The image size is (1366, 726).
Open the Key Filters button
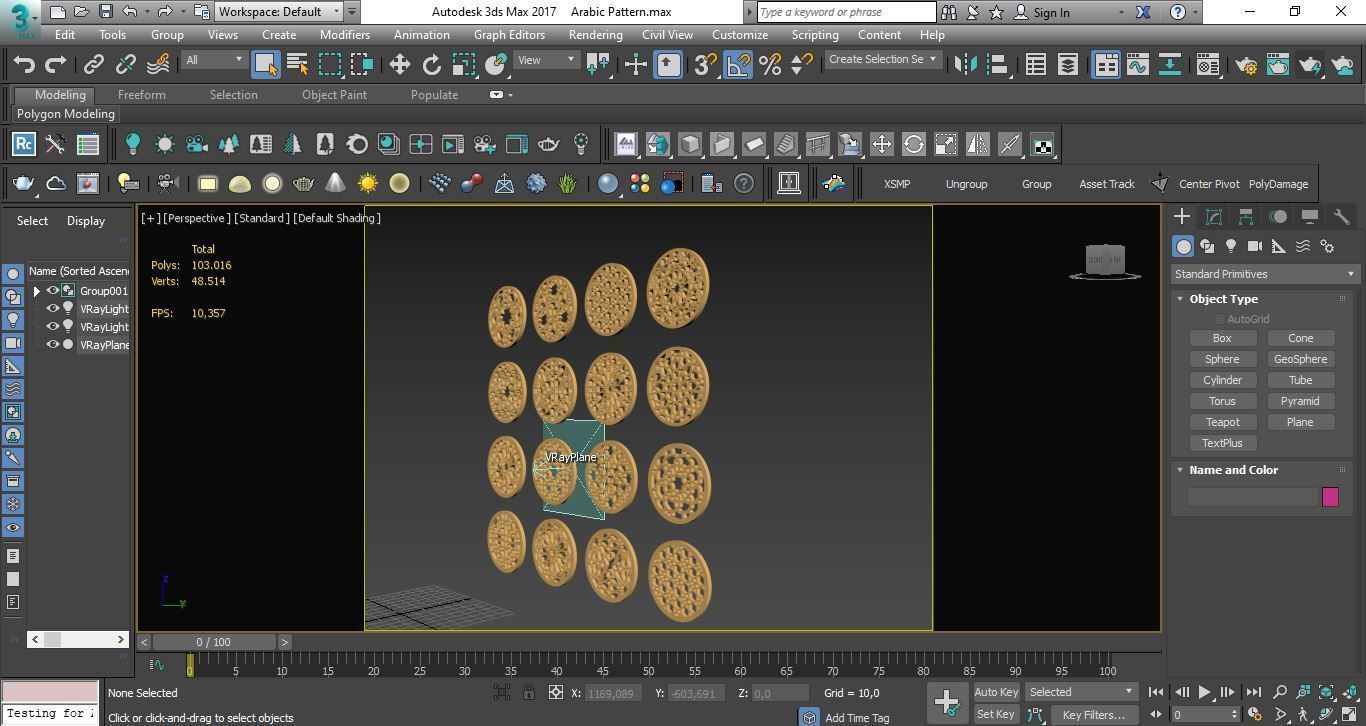click(1094, 714)
